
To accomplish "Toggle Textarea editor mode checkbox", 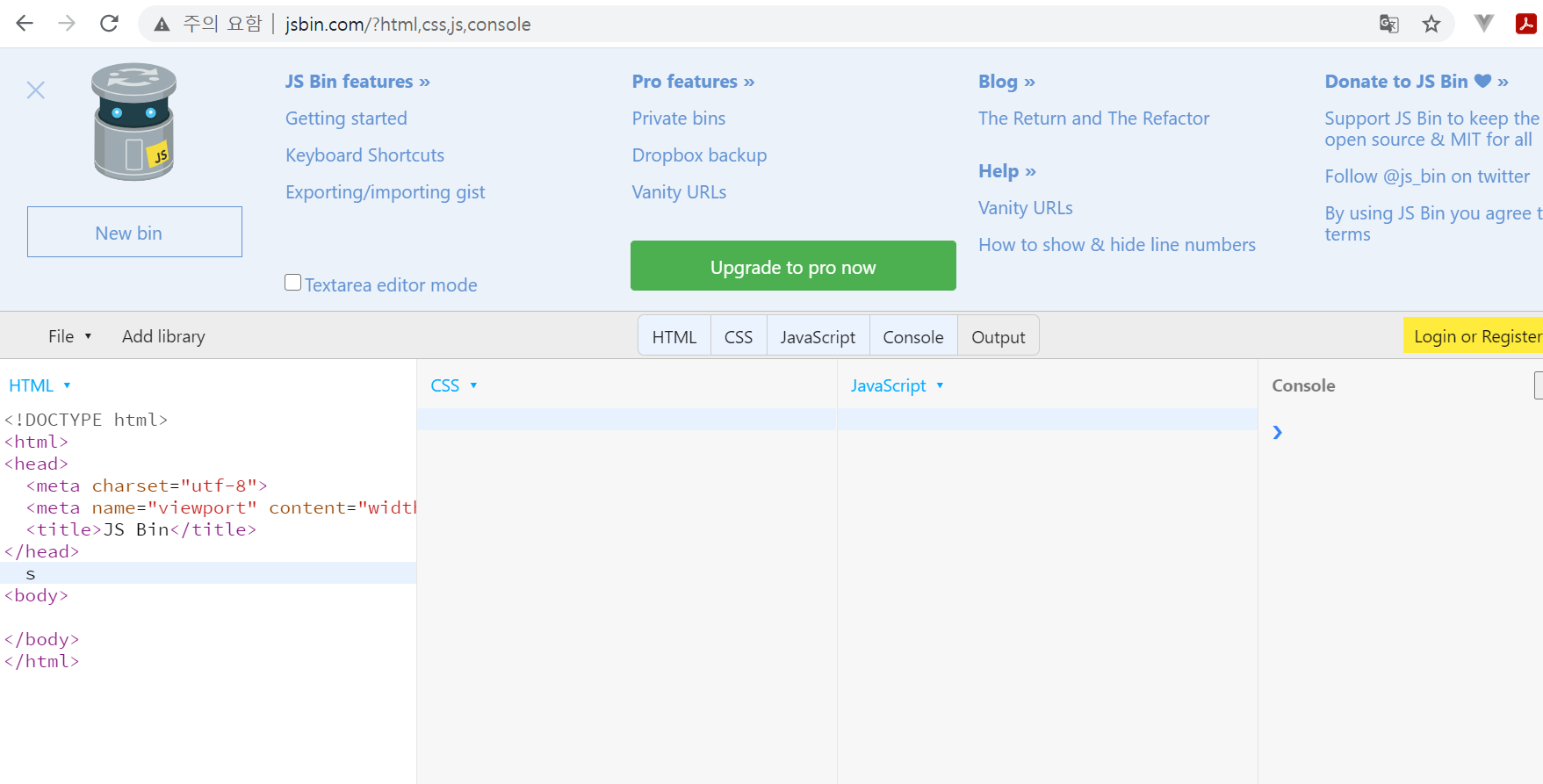I will [293, 283].
